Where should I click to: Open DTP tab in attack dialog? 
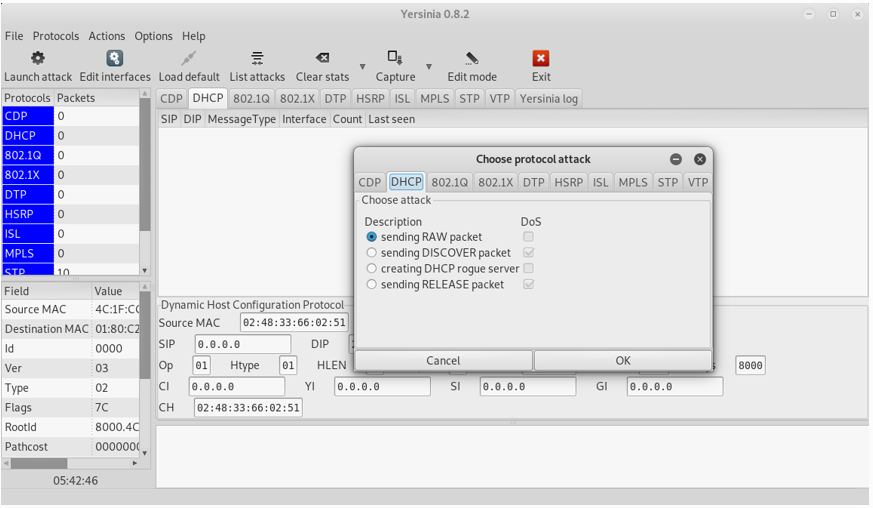click(533, 182)
